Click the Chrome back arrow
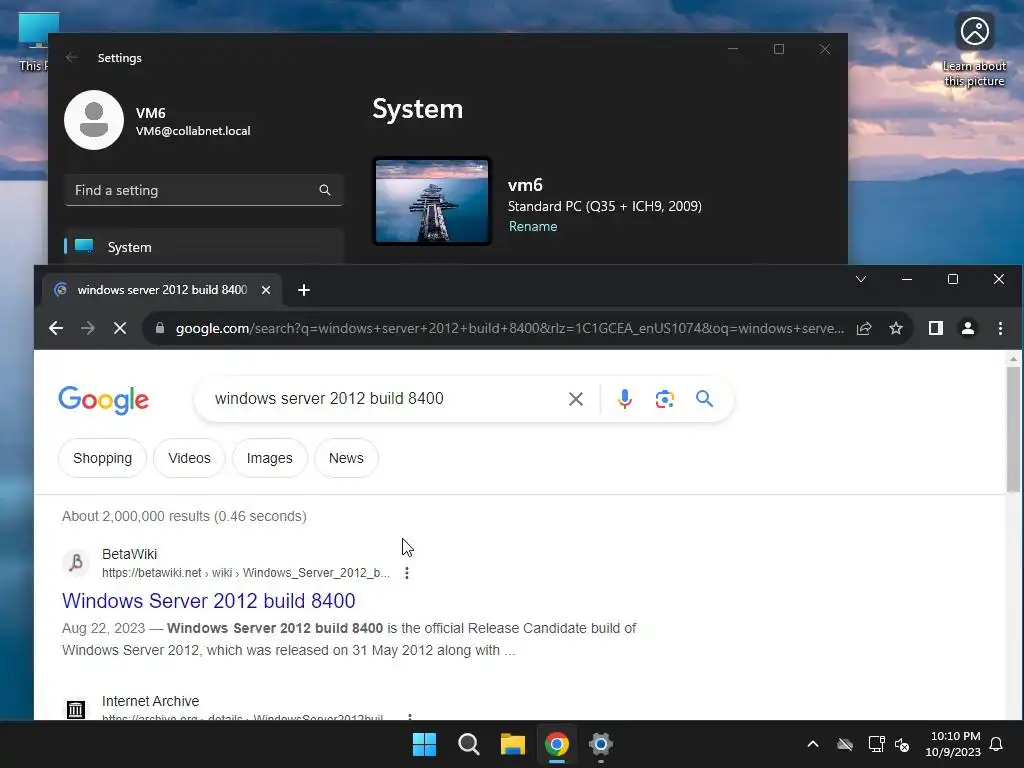Image resolution: width=1024 pixels, height=768 pixels. (56, 328)
